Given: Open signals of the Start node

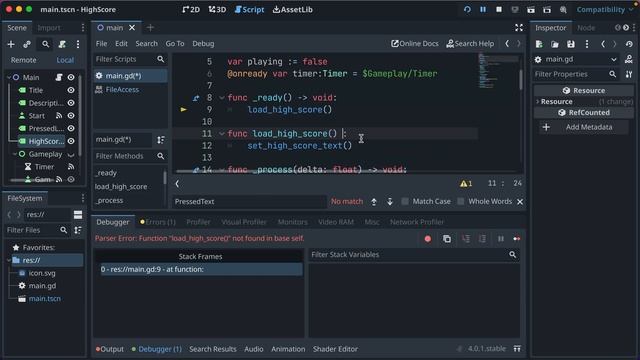Looking at the screenshot, I should pos(59,116).
